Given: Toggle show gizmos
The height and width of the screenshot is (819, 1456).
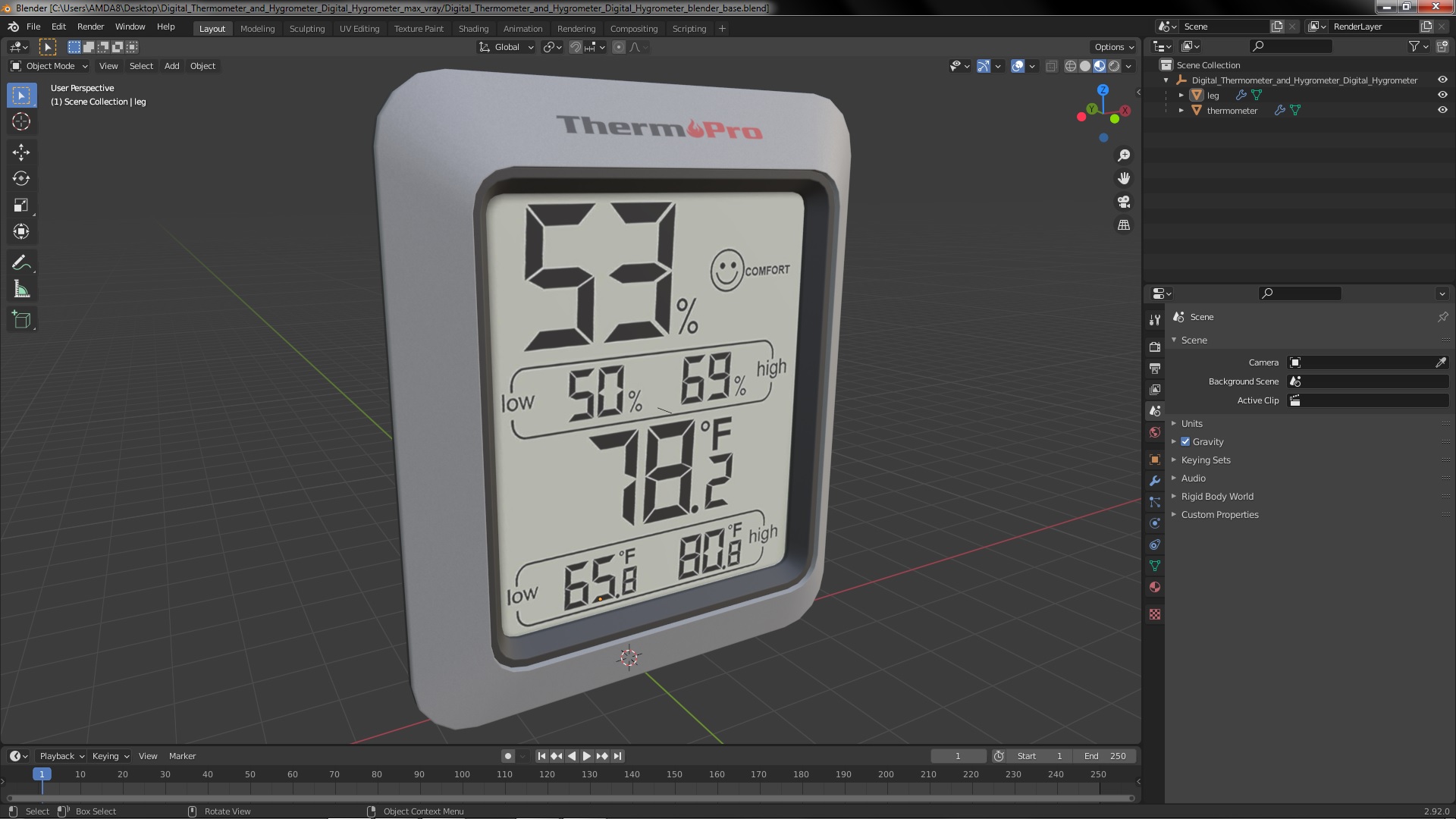Looking at the screenshot, I should pyautogui.click(x=984, y=66).
